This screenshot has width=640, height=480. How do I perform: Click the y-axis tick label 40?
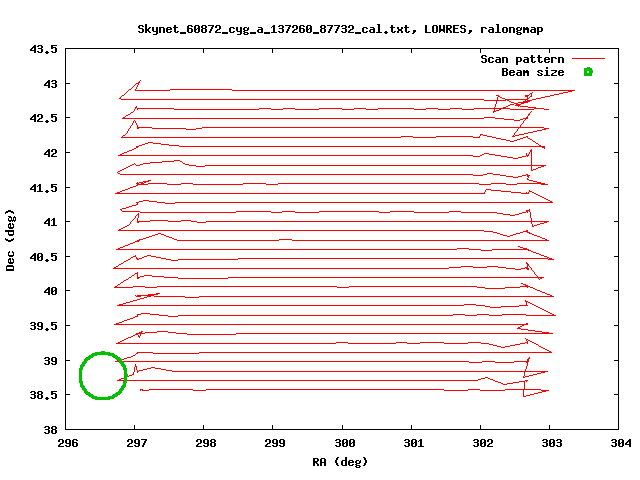(50, 291)
